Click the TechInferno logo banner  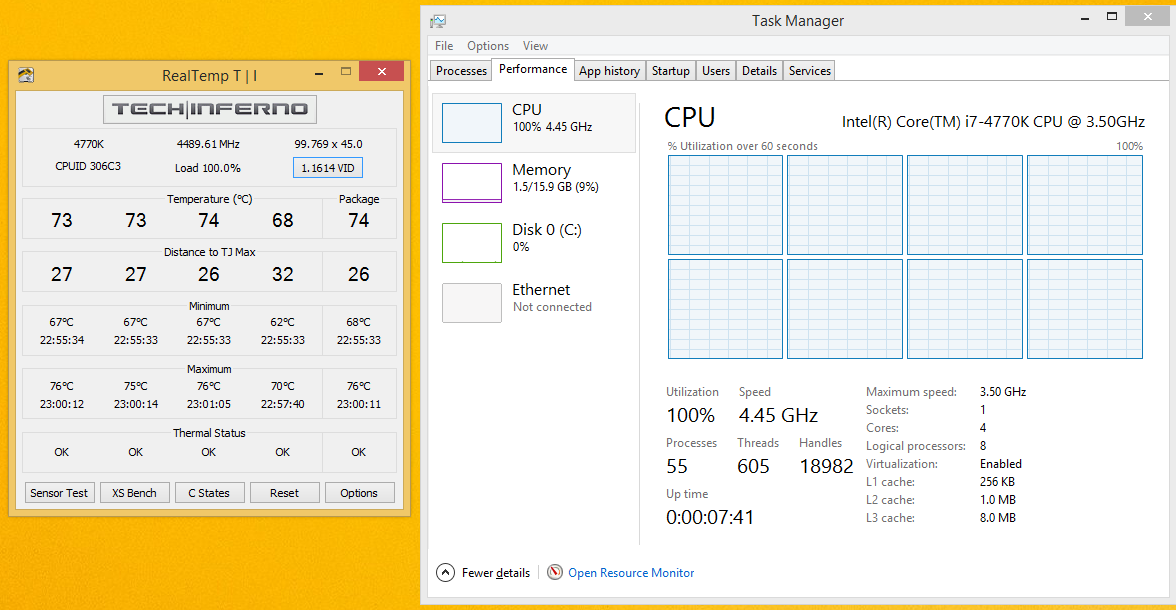coord(209,109)
